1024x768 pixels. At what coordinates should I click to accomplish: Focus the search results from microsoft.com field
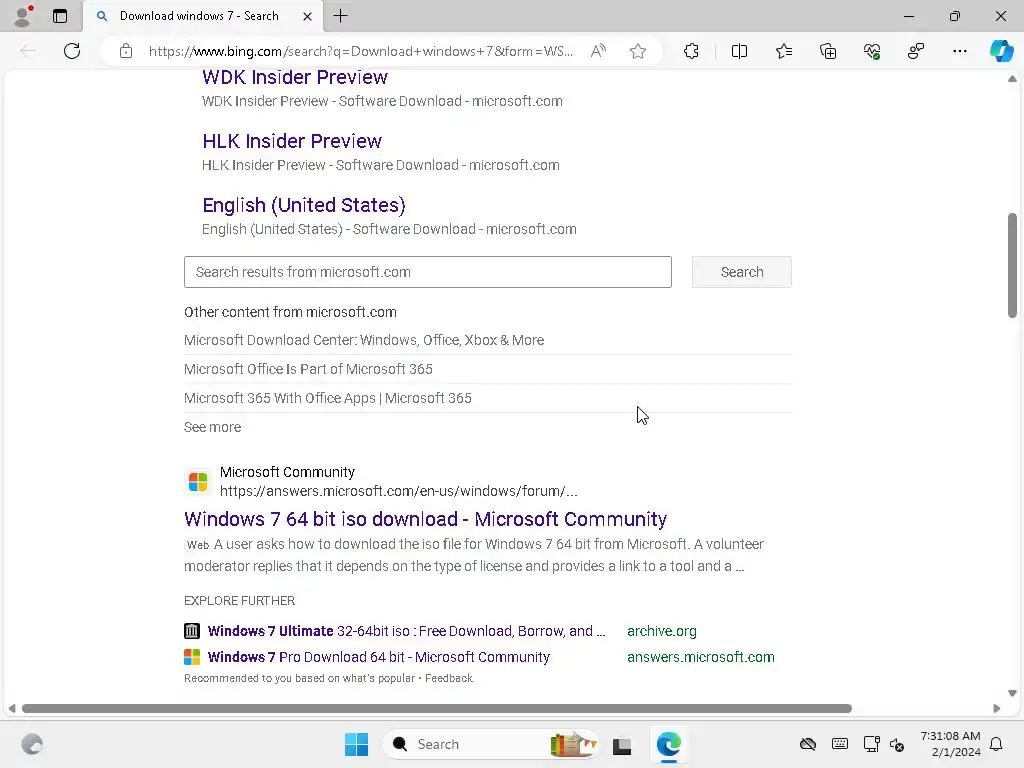click(428, 272)
